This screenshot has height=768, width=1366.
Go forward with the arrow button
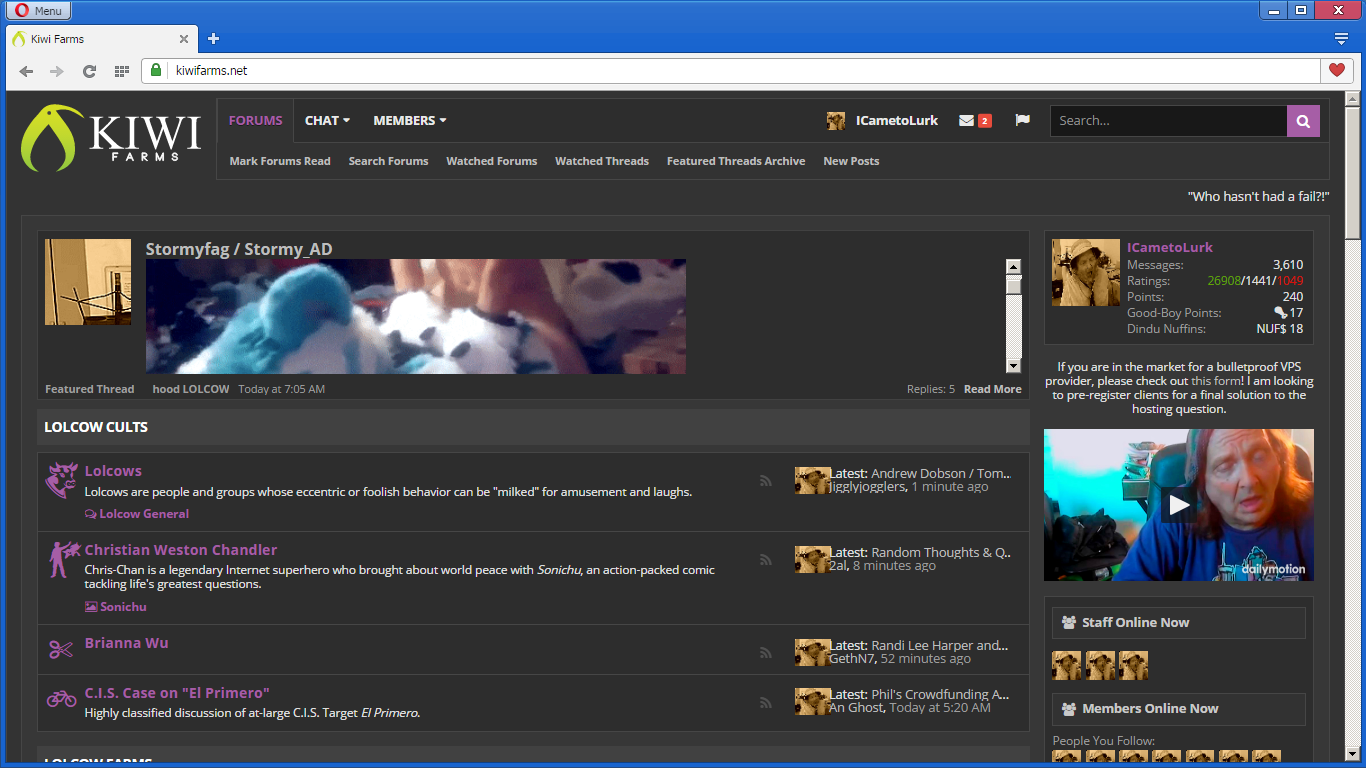point(57,71)
